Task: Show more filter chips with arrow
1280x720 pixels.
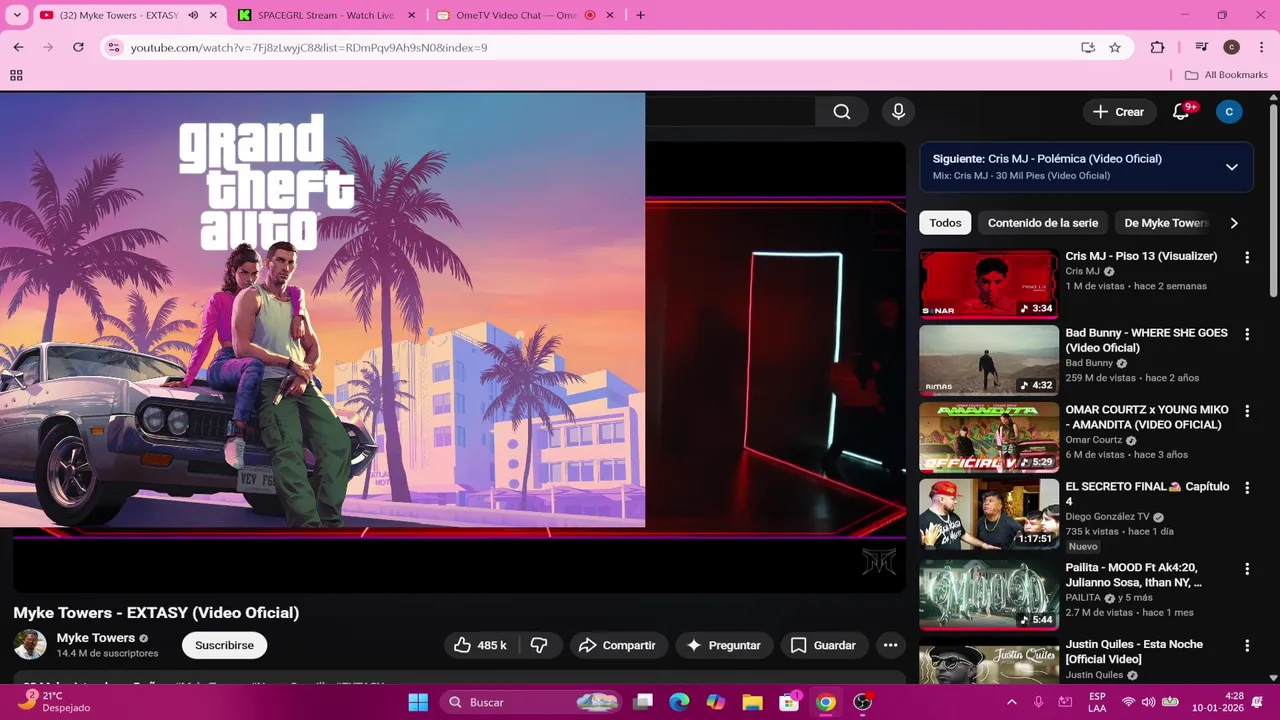Action: [1234, 223]
